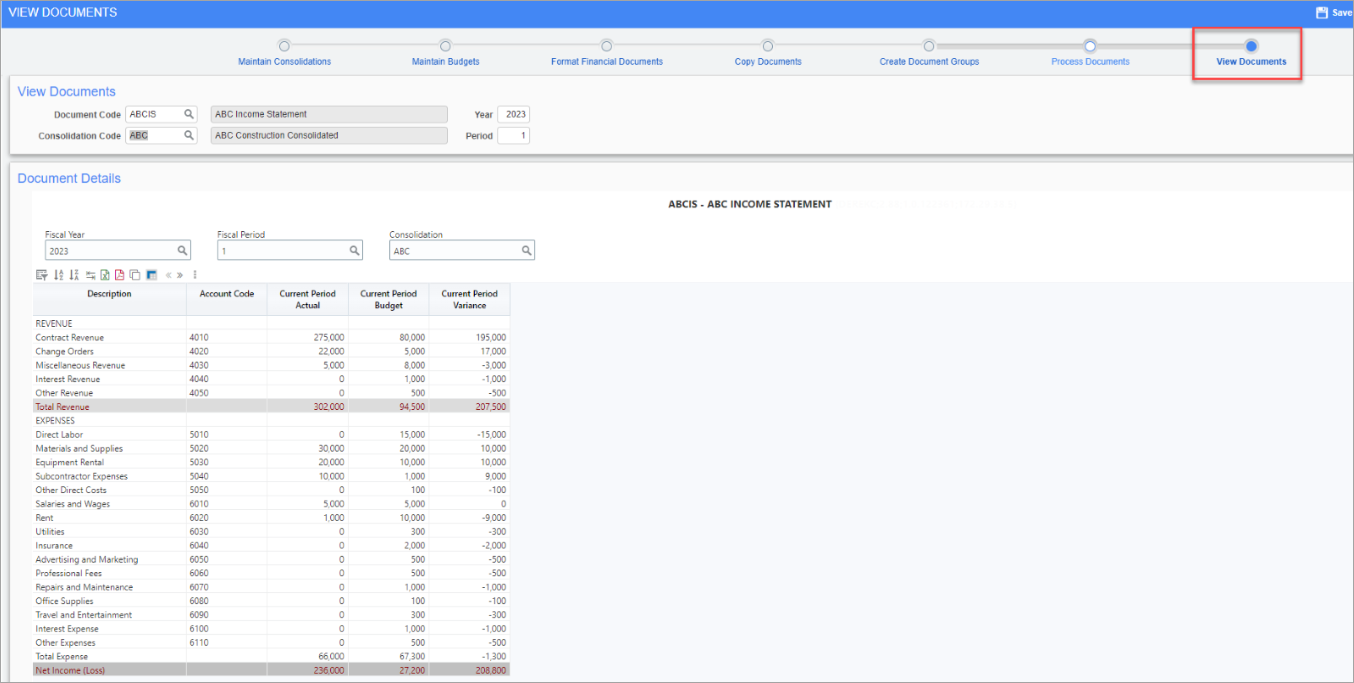Image resolution: width=1354 pixels, height=683 pixels.
Task: Select the Travel and Entertainment row
Action: click(271, 615)
